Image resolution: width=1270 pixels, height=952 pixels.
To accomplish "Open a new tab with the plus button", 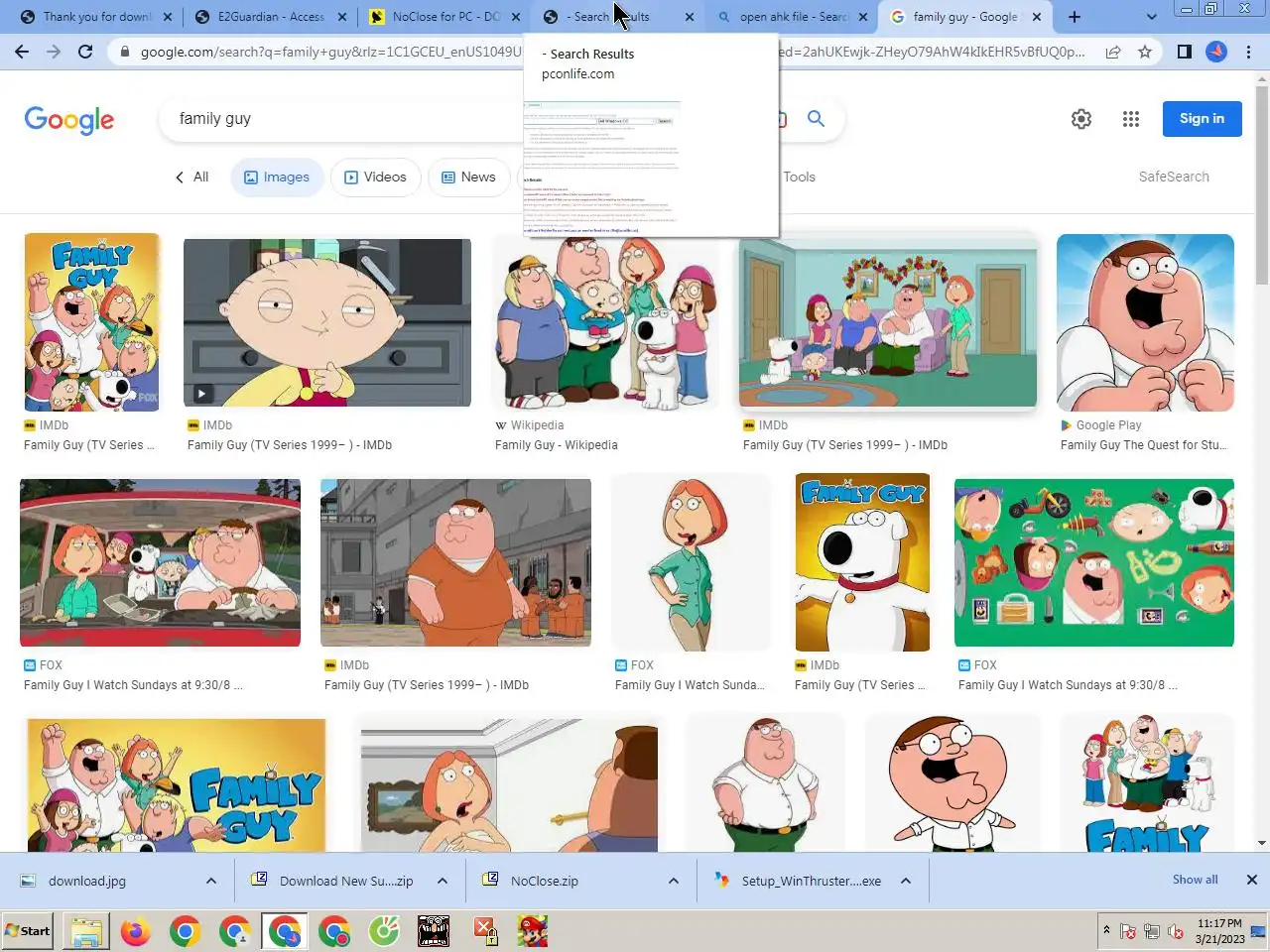I will click(x=1075, y=17).
